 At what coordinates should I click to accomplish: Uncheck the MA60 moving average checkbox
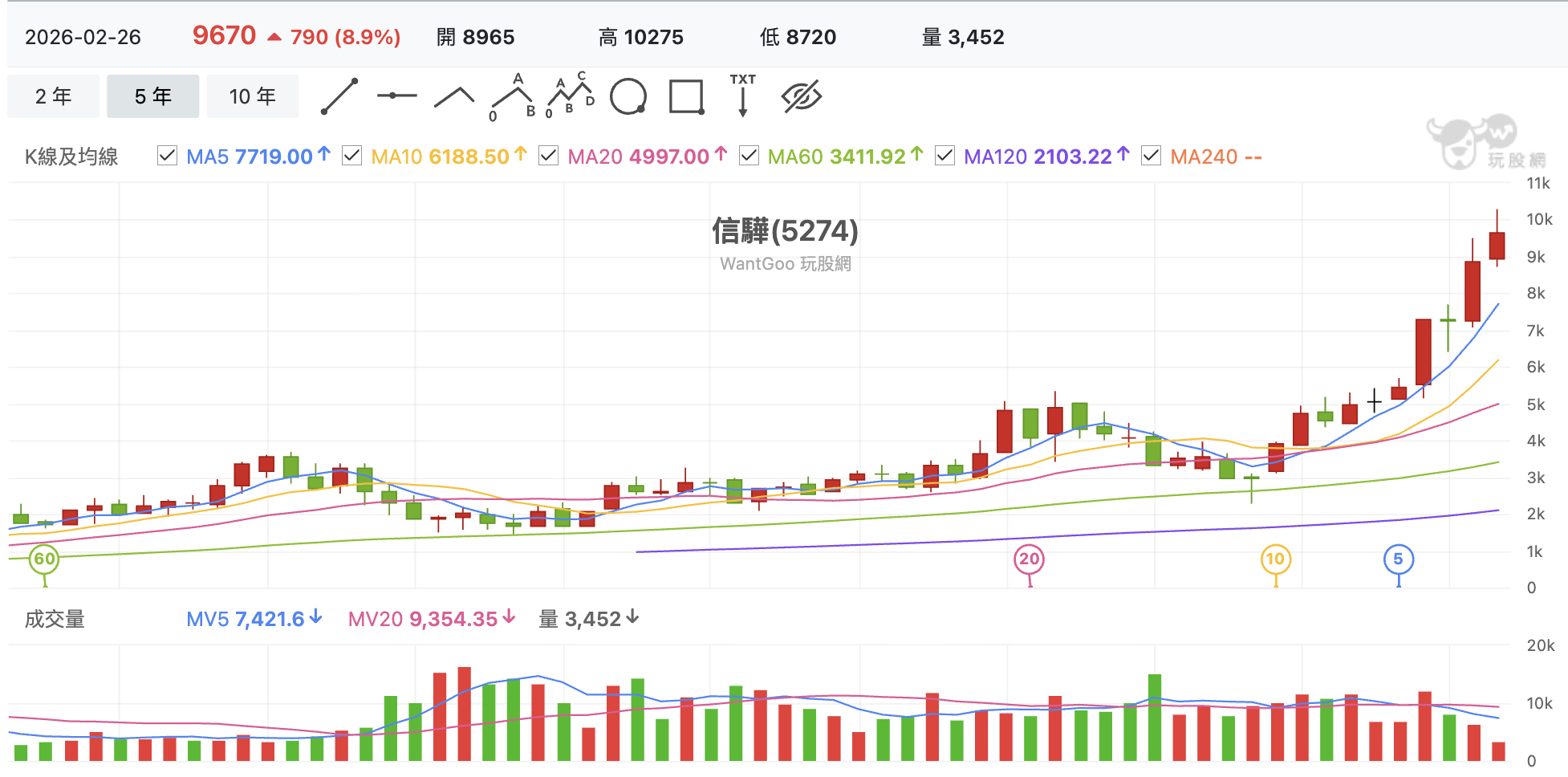(x=749, y=156)
